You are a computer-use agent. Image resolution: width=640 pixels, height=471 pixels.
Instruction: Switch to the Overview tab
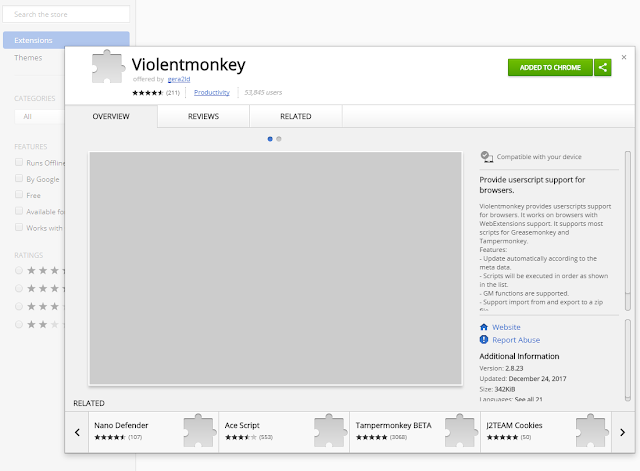(111, 116)
